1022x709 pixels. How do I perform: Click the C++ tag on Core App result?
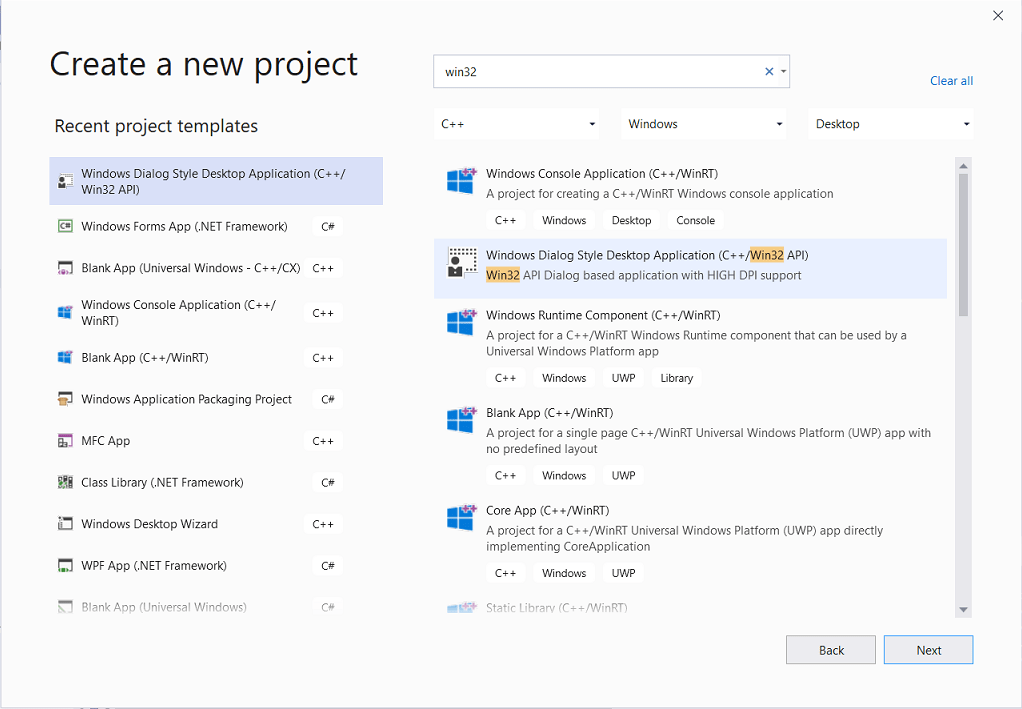click(x=505, y=573)
